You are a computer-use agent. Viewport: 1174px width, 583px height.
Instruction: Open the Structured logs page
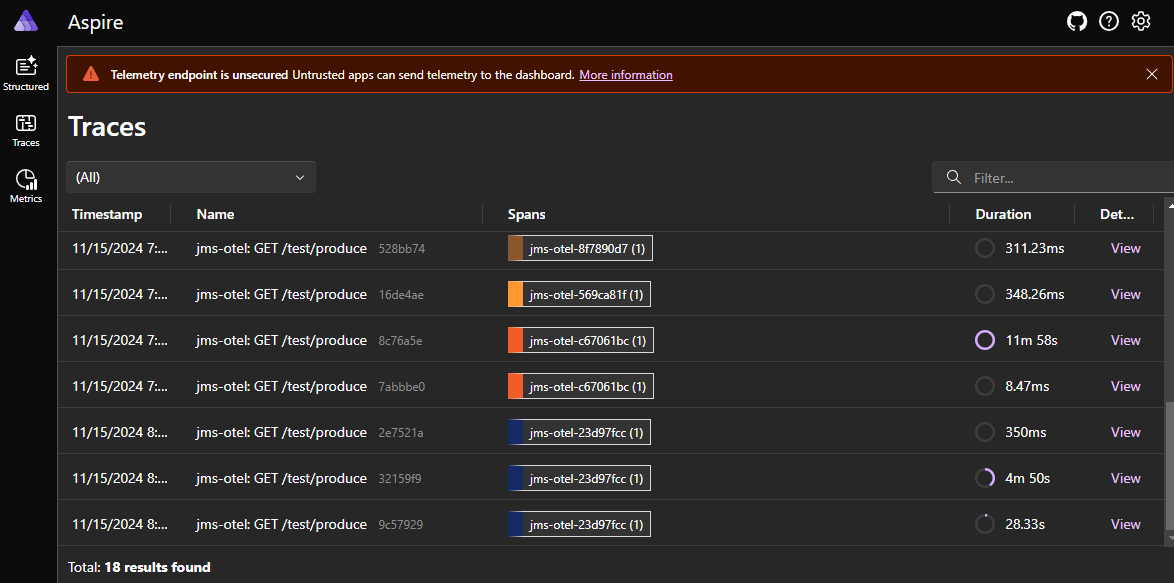coord(26,73)
